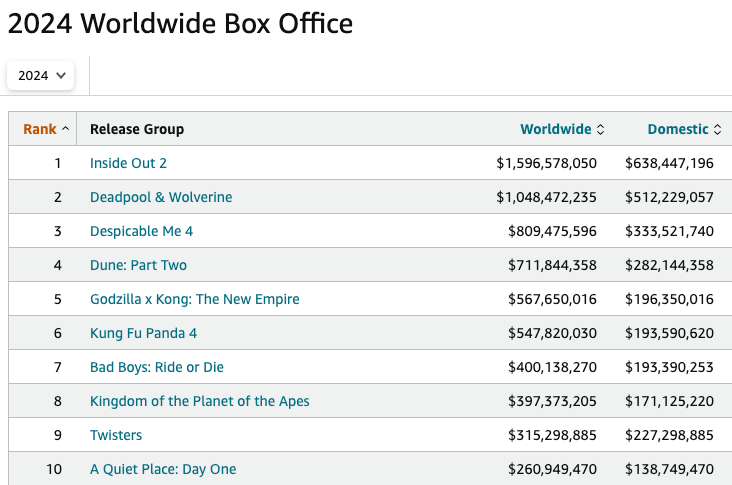This screenshot has height=485, width=732.
Task: Click the Twisters release link
Action: pos(116,435)
